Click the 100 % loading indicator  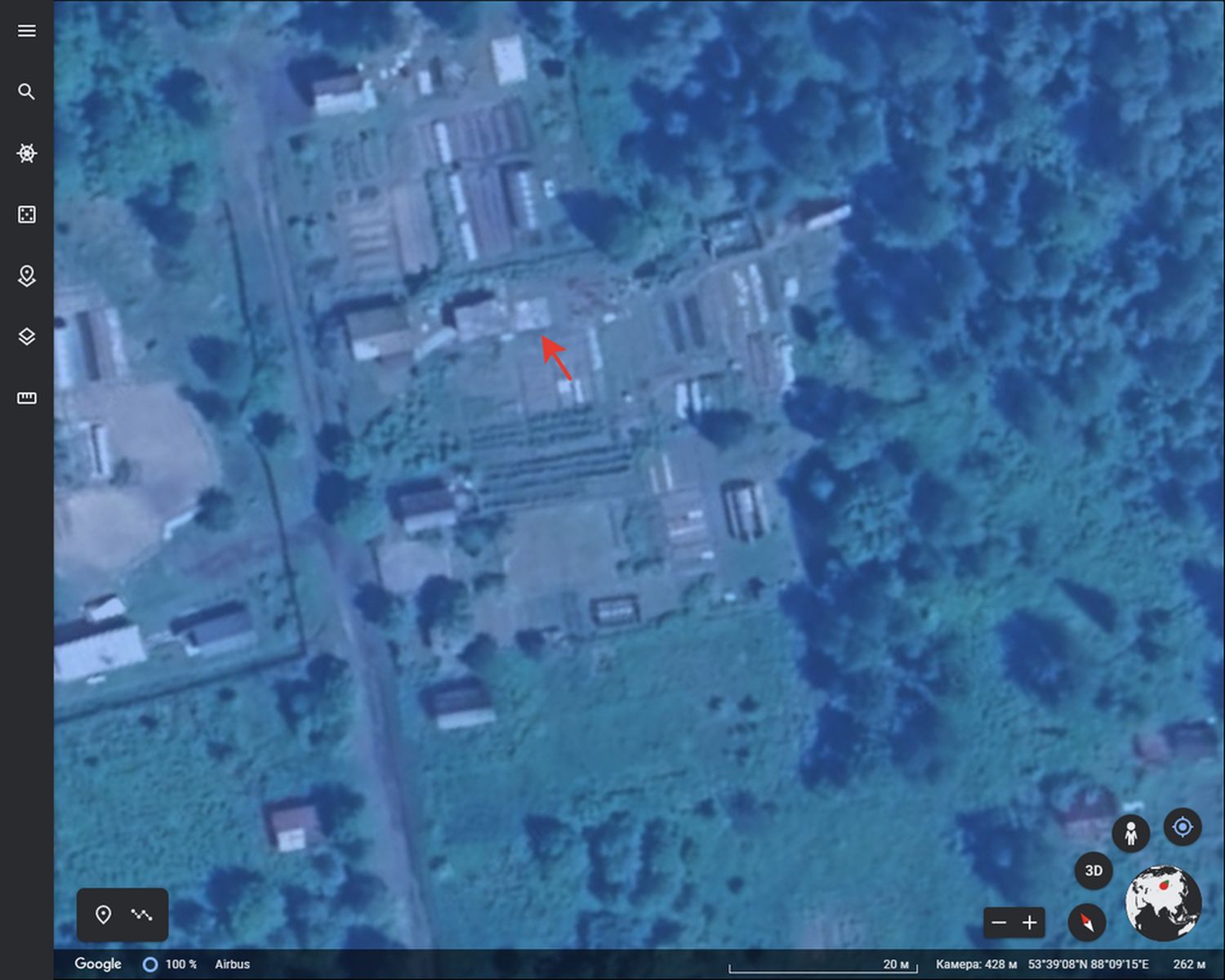pos(171,964)
